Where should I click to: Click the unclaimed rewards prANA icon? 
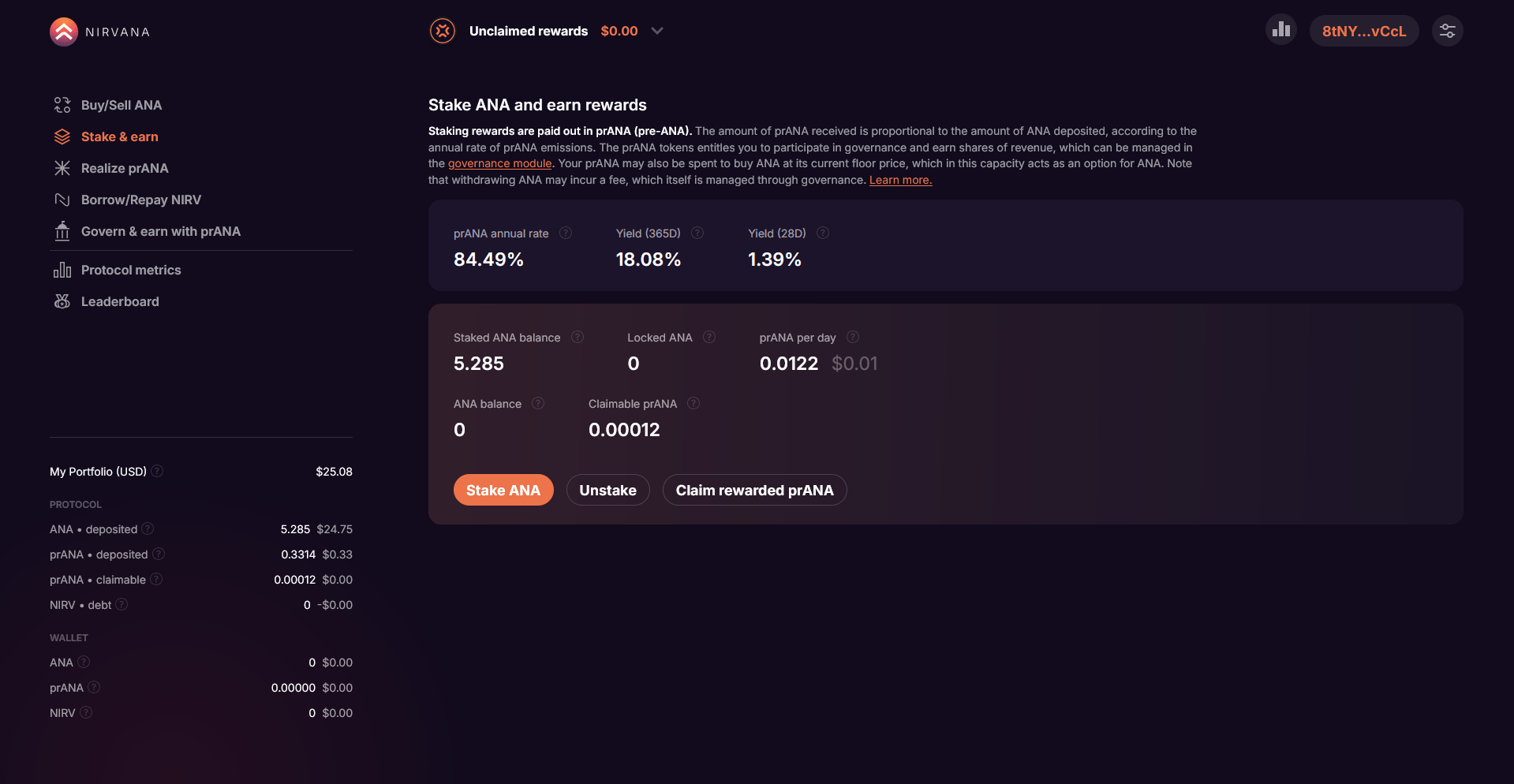tap(443, 31)
